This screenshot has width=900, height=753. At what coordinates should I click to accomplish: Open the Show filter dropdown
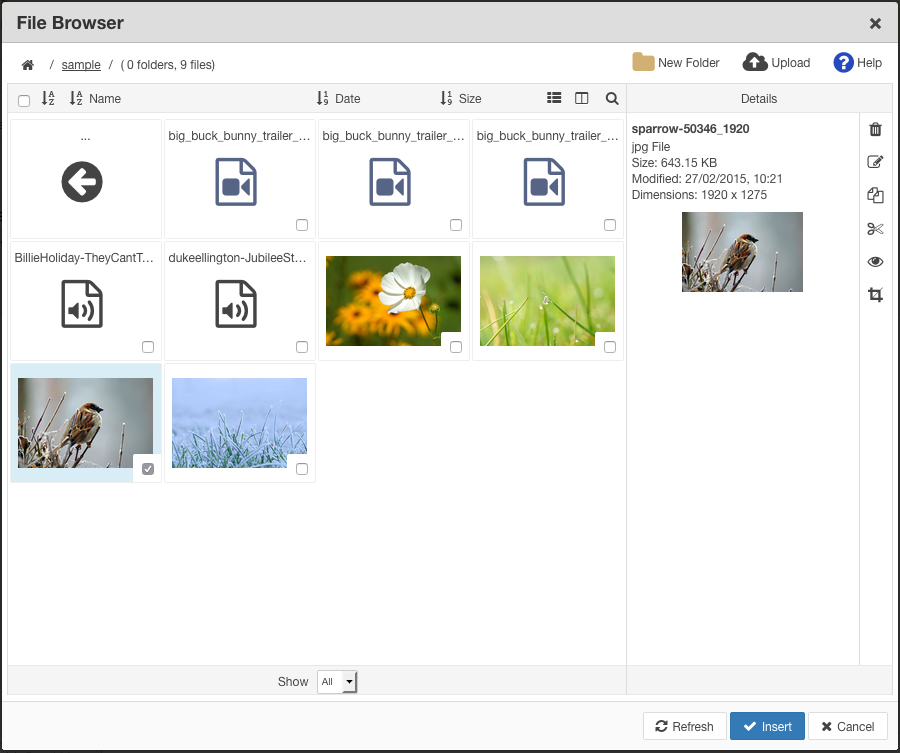tap(336, 681)
